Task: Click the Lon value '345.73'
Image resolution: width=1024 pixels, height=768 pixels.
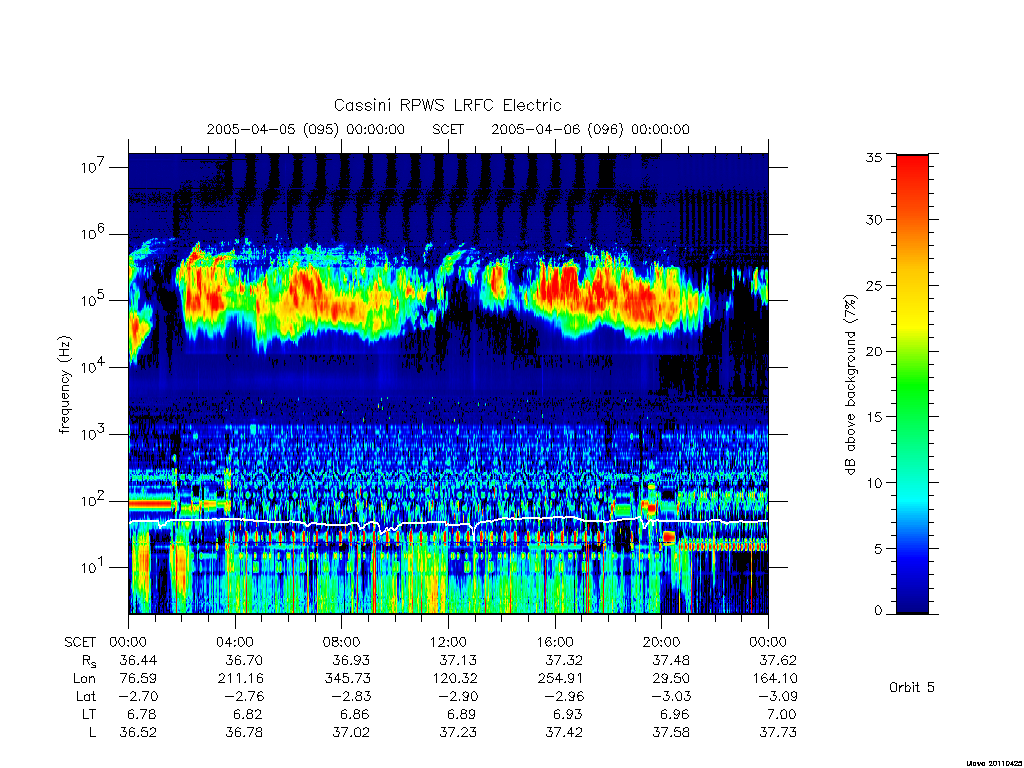Action: [x=347, y=679]
